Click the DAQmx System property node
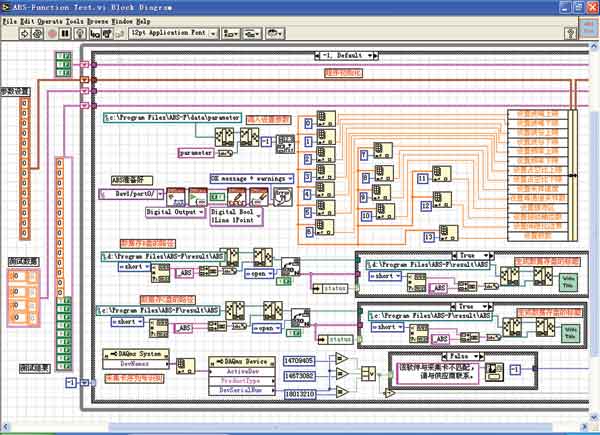600x435 pixels. tap(140, 353)
